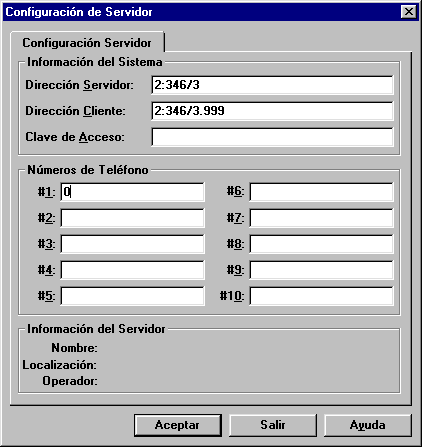
Task: Click phone number field #10
Action: point(321,296)
